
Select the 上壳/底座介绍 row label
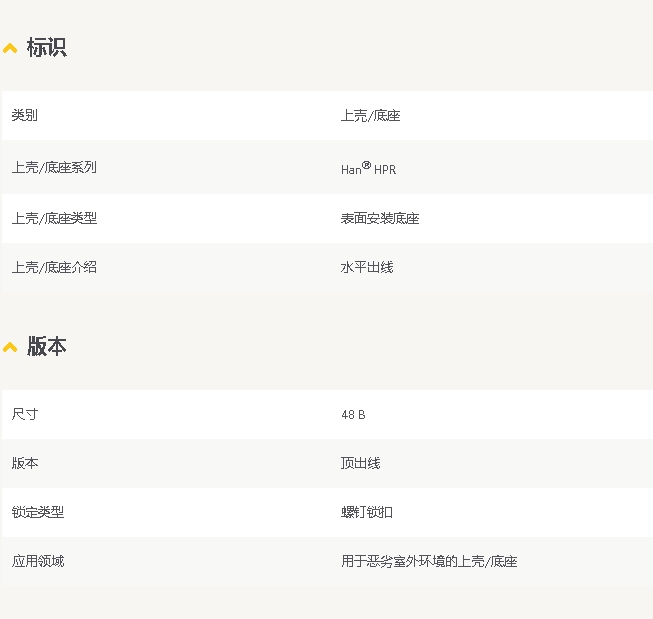(54, 267)
